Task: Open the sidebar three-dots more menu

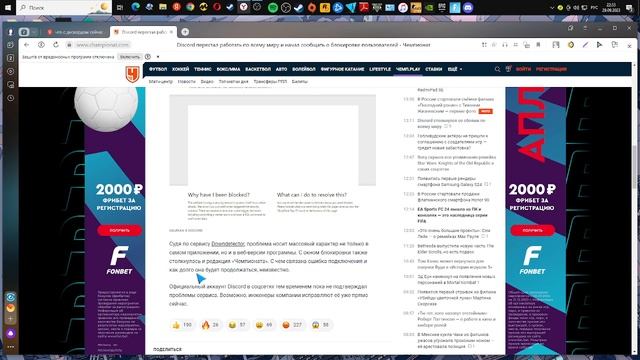Action: [x=11, y=347]
